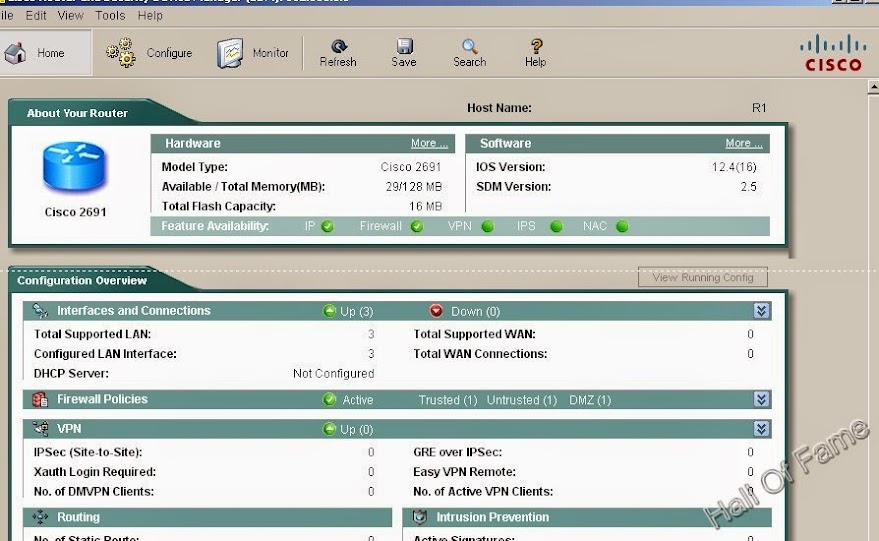Viewport: 879px width, 541px height.
Task: Expand the VPN section details
Action: tap(761, 429)
